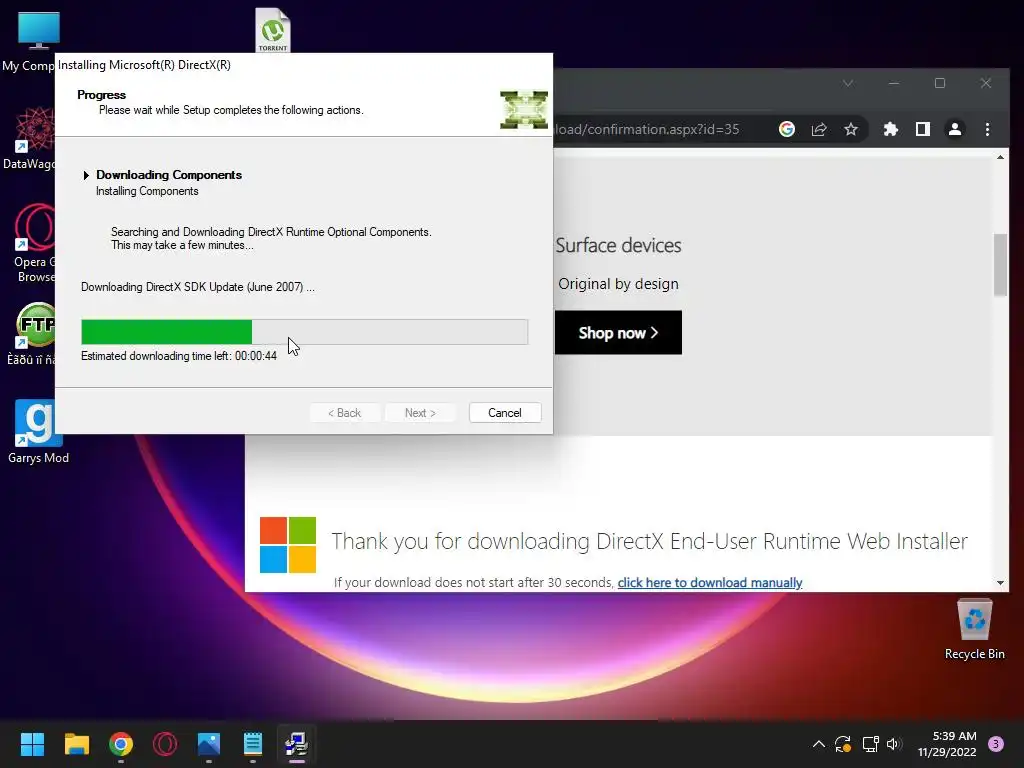Select 'Installing Components' step text
This screenshot has width=1024, height=768.
[x=147, y=191]
